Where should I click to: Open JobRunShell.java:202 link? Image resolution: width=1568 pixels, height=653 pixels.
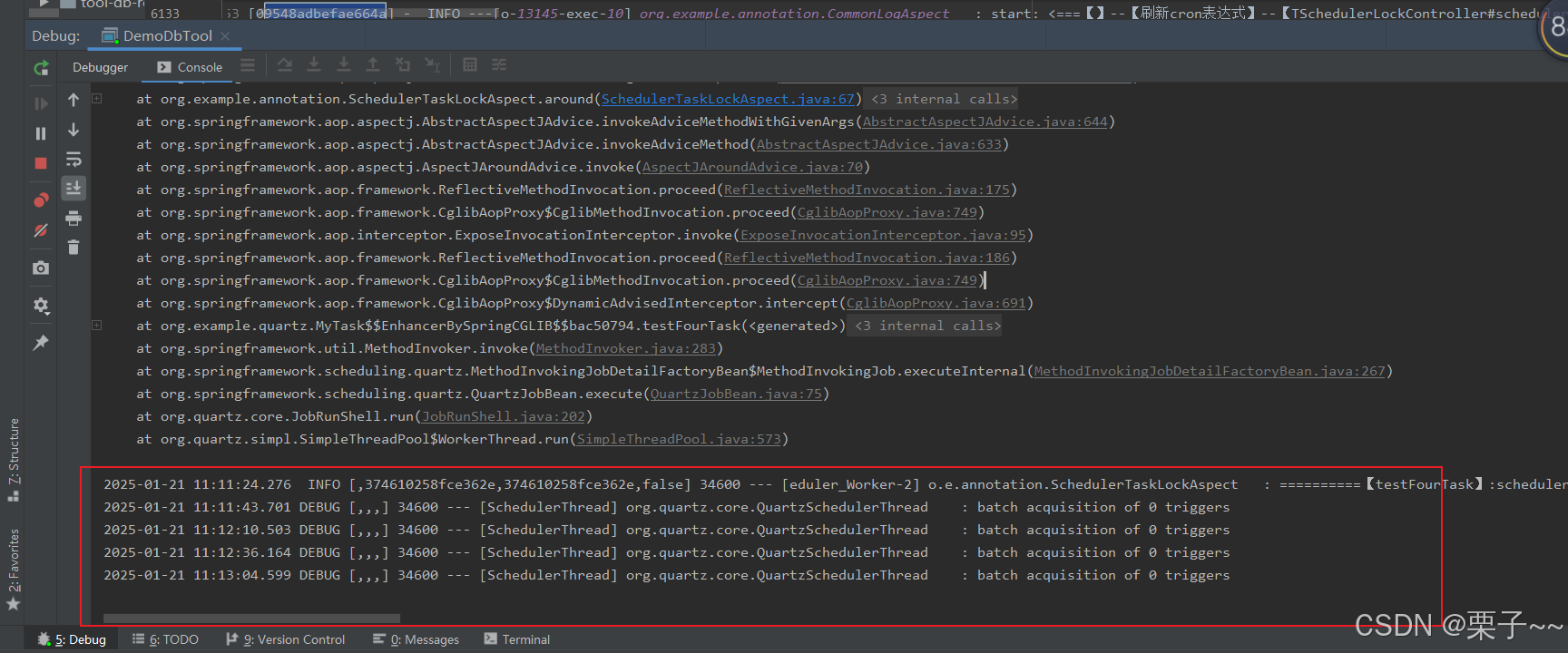click(503, 416)
